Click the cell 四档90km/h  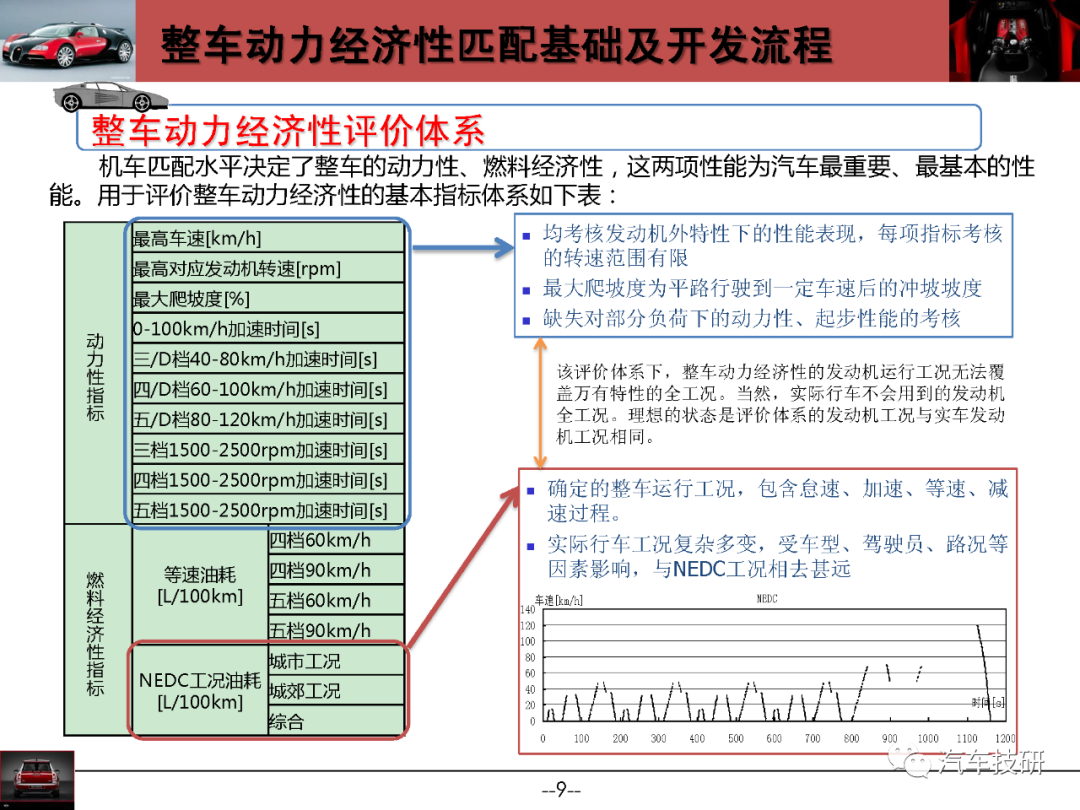coord(335,570)
